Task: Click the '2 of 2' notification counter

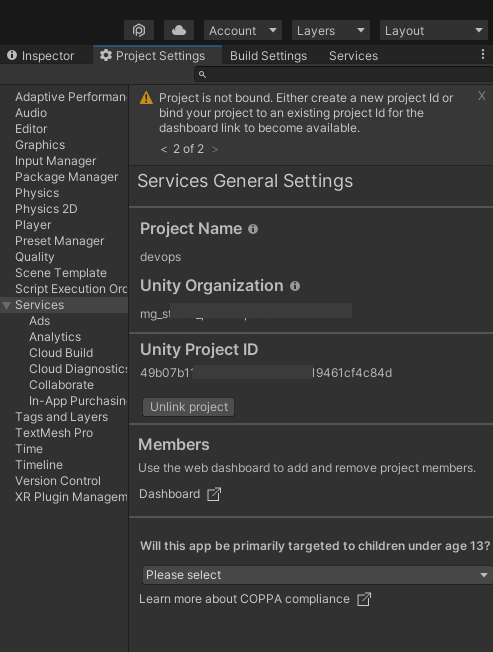Action: click(x=189, y=149)
